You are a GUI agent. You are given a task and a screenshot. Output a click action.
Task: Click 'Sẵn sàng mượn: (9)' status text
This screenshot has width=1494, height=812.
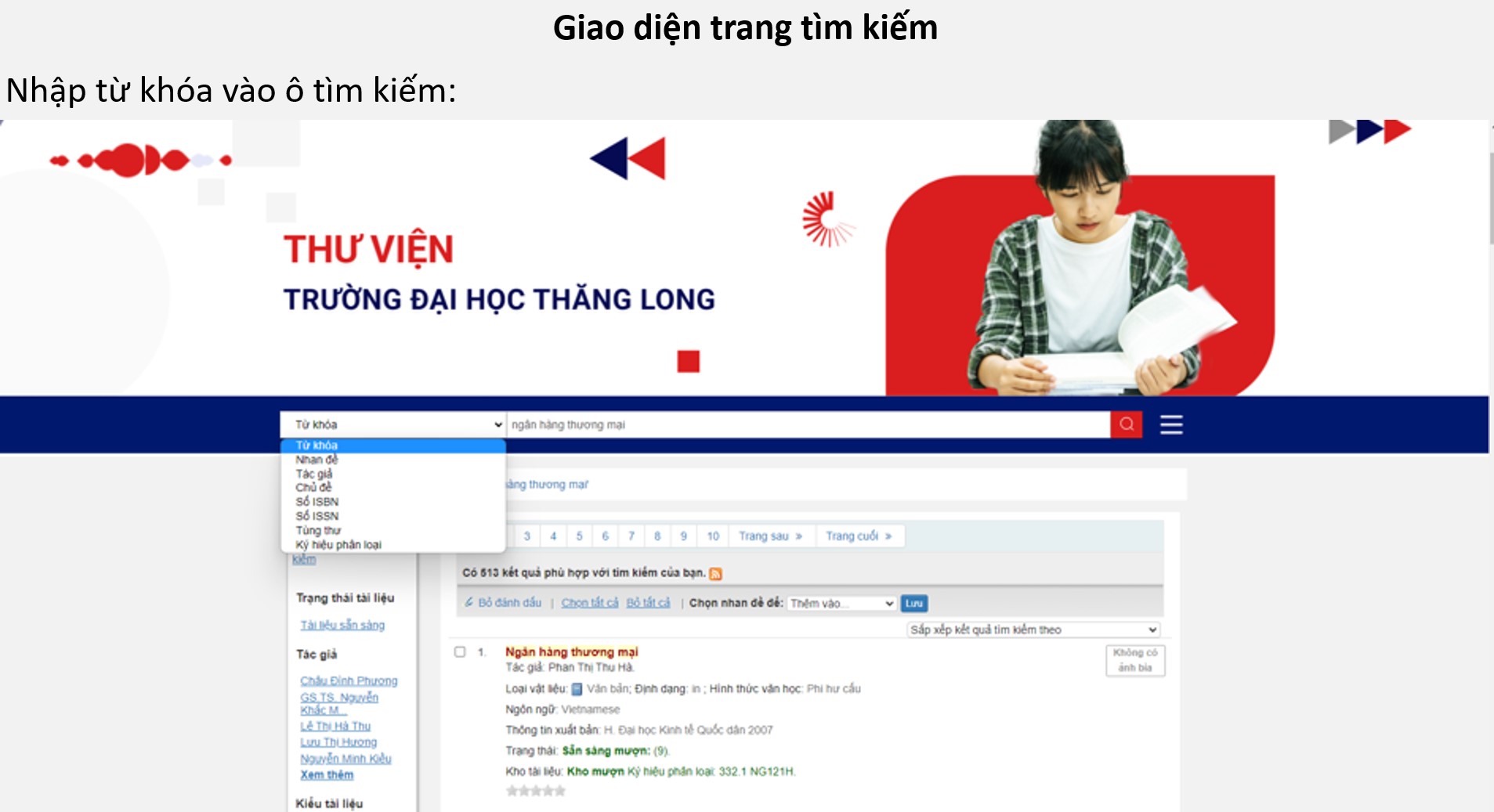coord(615,751)
